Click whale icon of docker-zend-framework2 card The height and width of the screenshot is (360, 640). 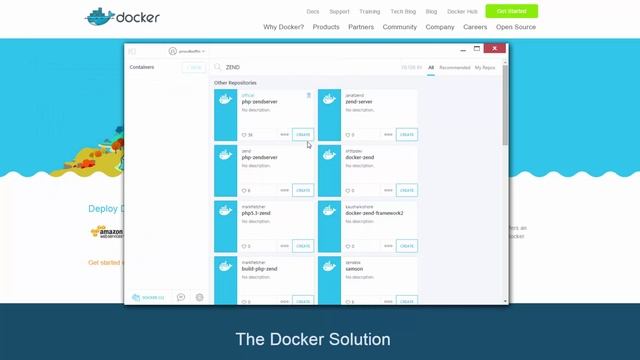click(329, 211)
